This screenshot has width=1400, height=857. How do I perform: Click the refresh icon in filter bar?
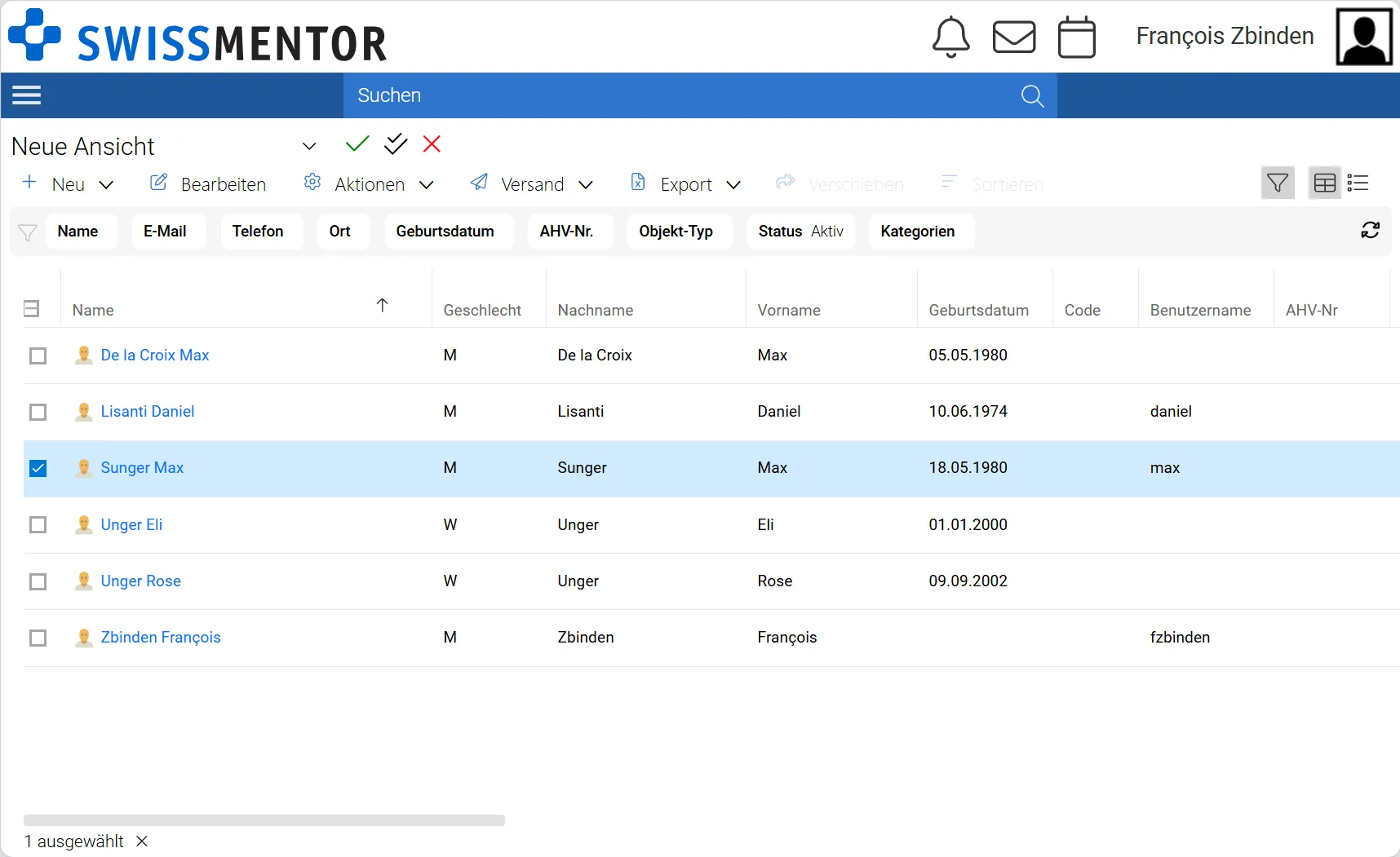[1370, 231]
